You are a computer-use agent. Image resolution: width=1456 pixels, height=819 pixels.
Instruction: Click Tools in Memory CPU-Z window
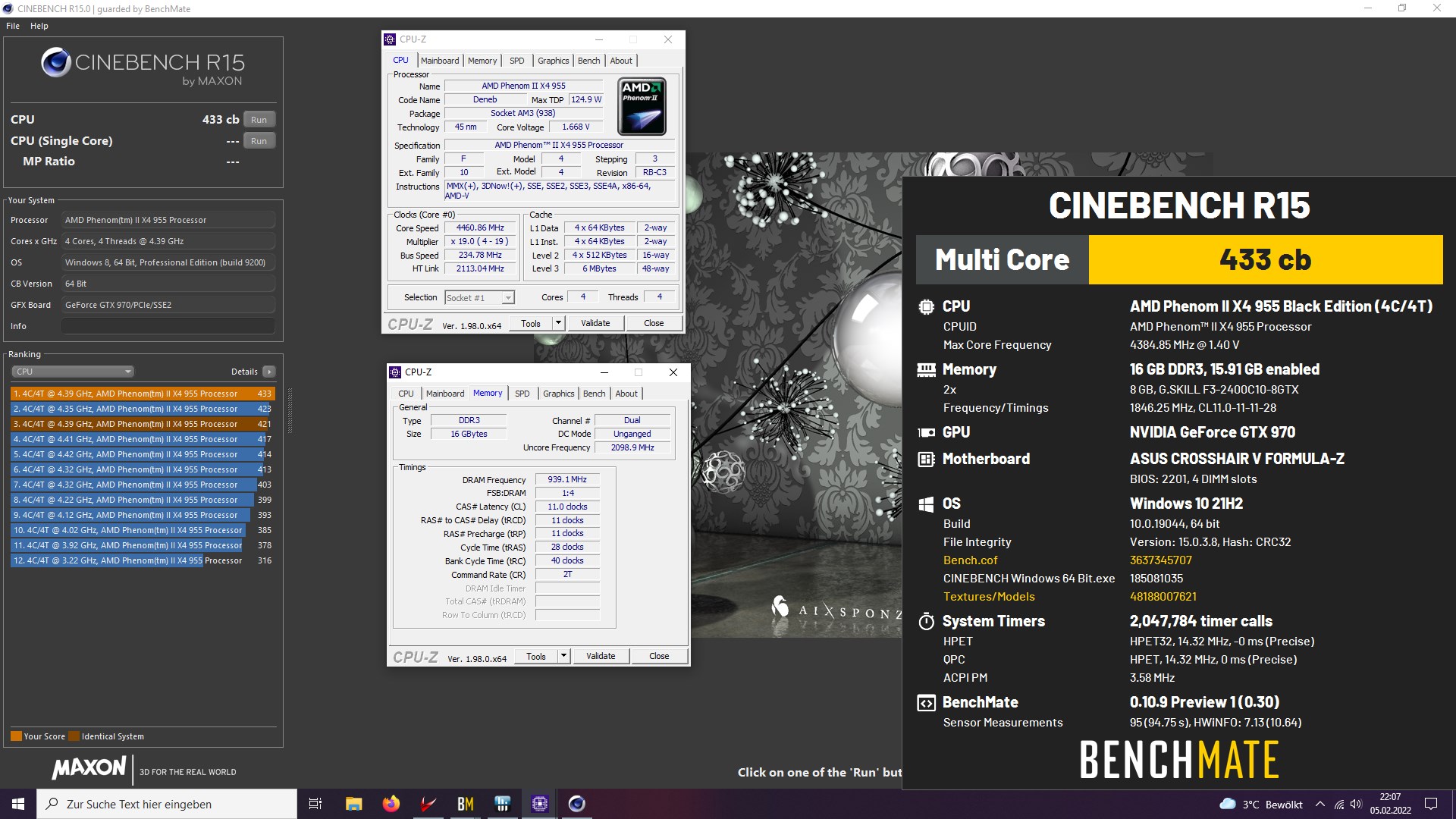tap(536, 656)
